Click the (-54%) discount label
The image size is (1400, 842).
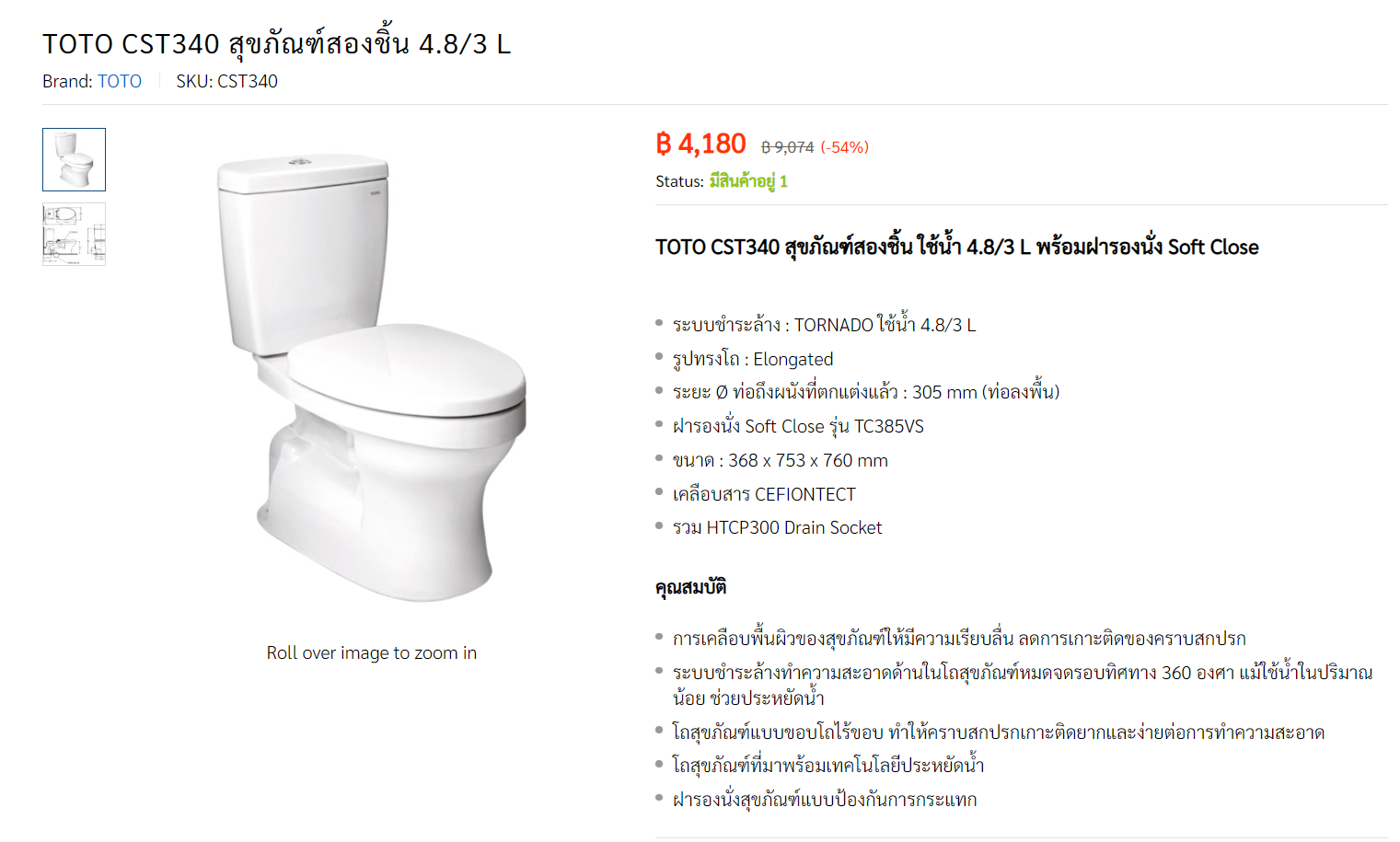pos(844,147)
